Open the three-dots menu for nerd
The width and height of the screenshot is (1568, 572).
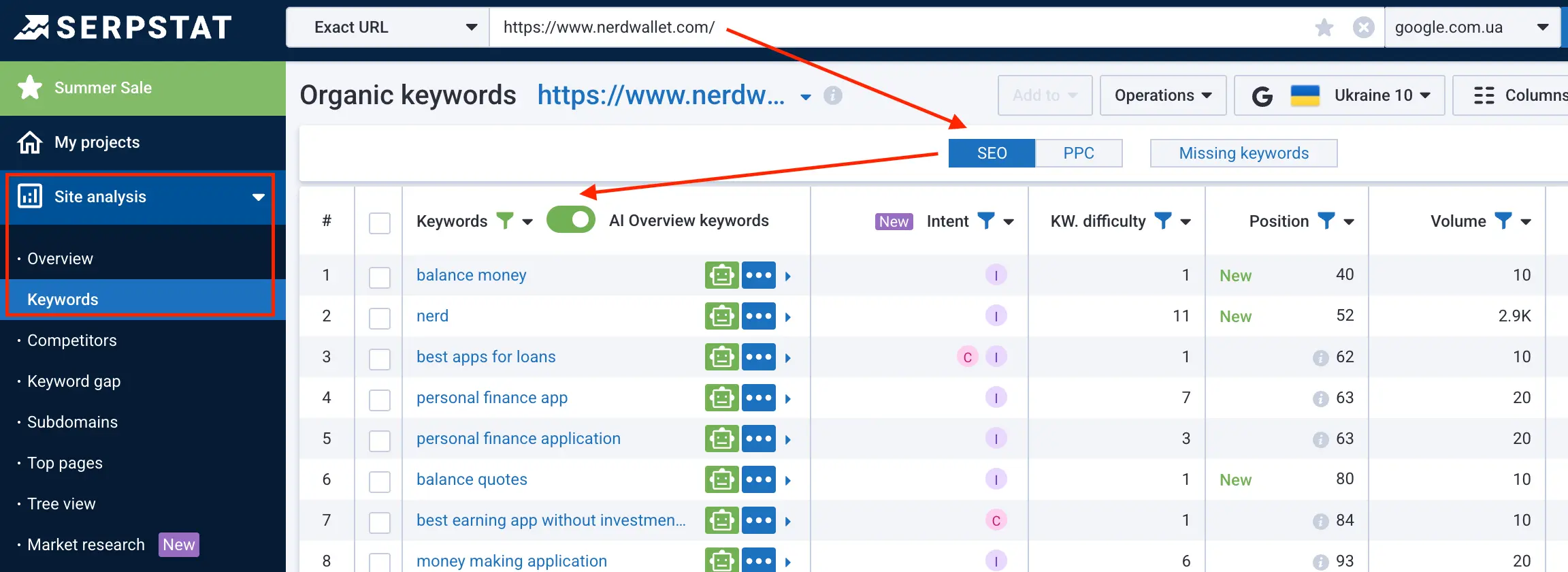pos(759,316)
